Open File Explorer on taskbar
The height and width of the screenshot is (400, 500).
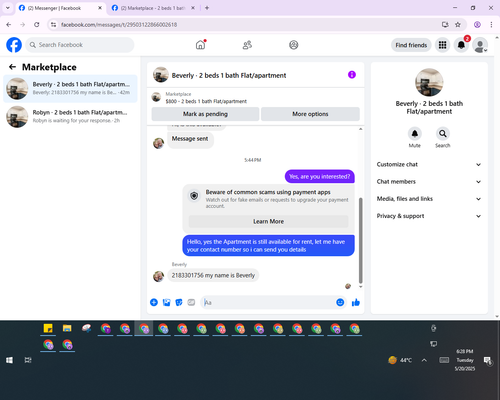pos(67,328)
